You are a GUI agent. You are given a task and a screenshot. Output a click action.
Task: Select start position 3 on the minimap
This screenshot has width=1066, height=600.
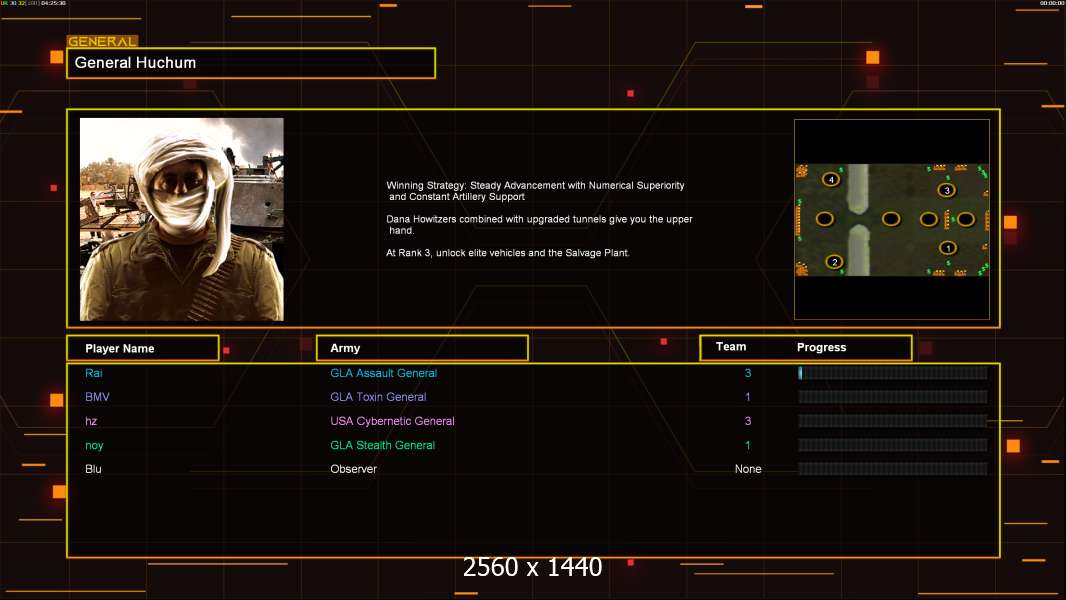tap(947, 190)
